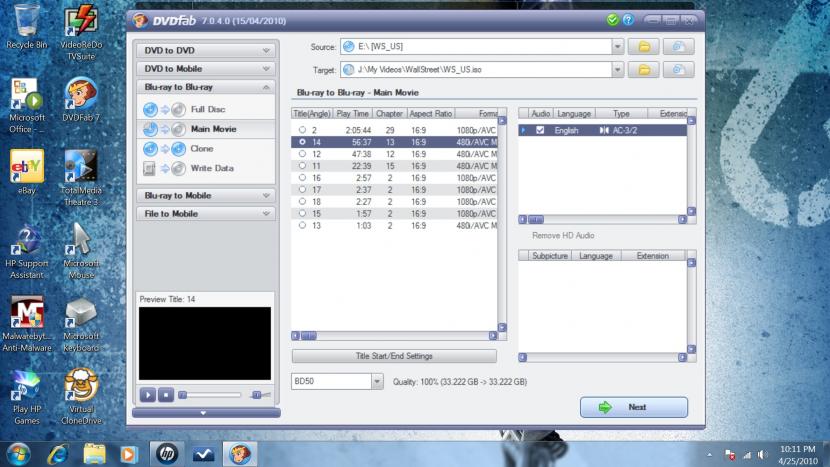Click the source disc image icon button

click(x=678, y=47)
